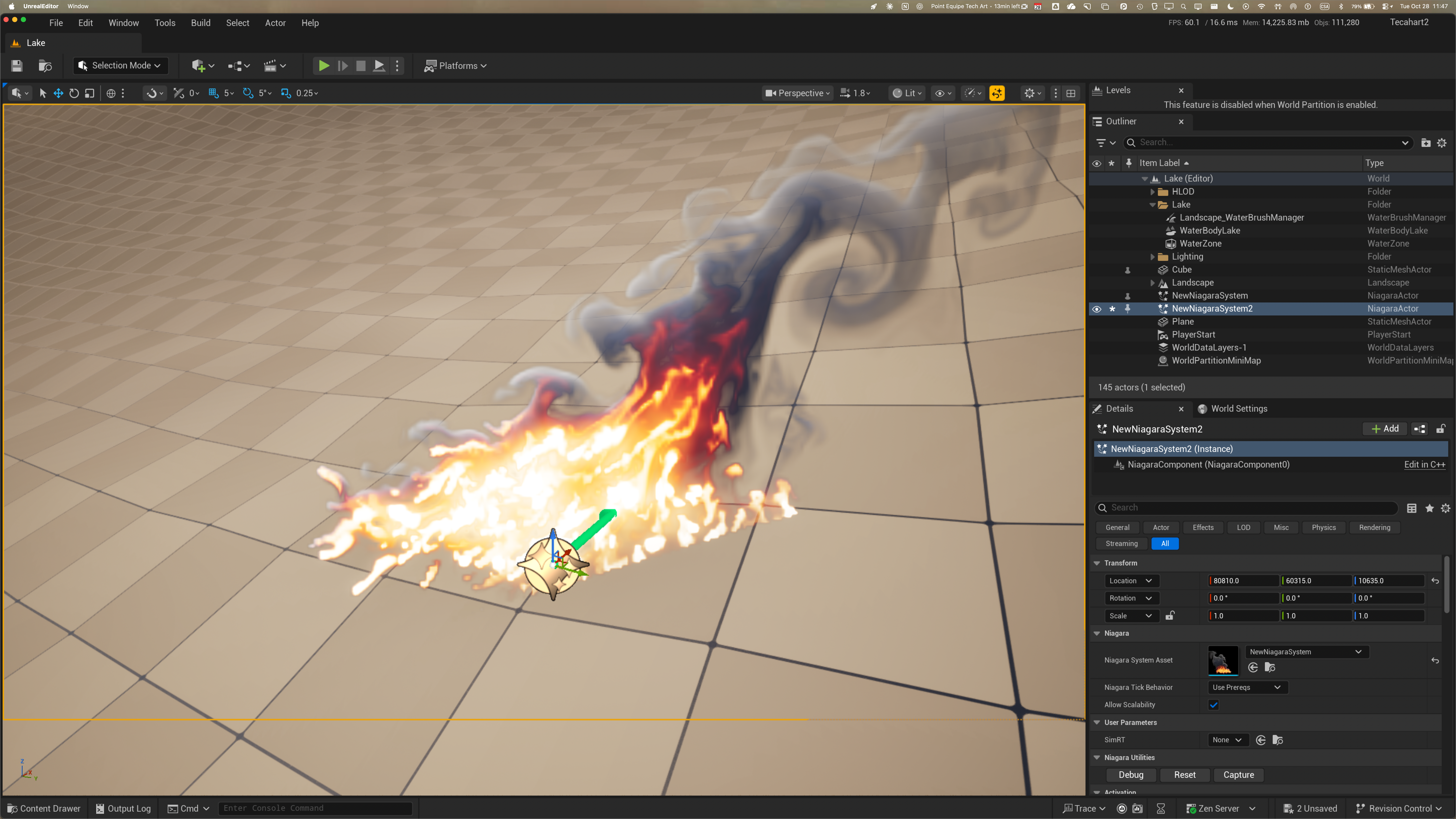Switch to the World Settings tab
The image size is (1456, 819).
click(1233, 409)
